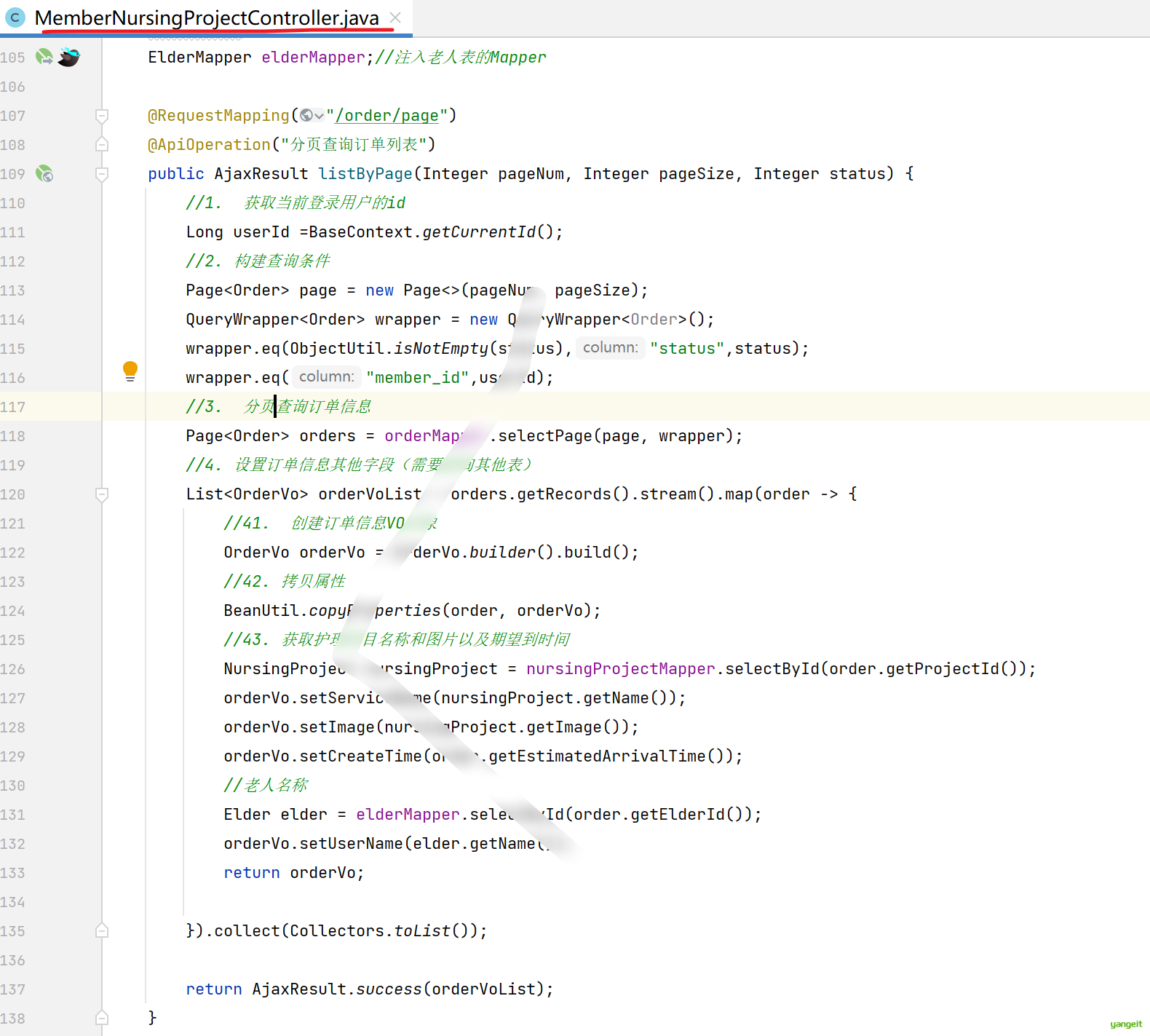Click getEstimatedArrivalTime on line 129
The image size is (1150, 1036).
597,756
